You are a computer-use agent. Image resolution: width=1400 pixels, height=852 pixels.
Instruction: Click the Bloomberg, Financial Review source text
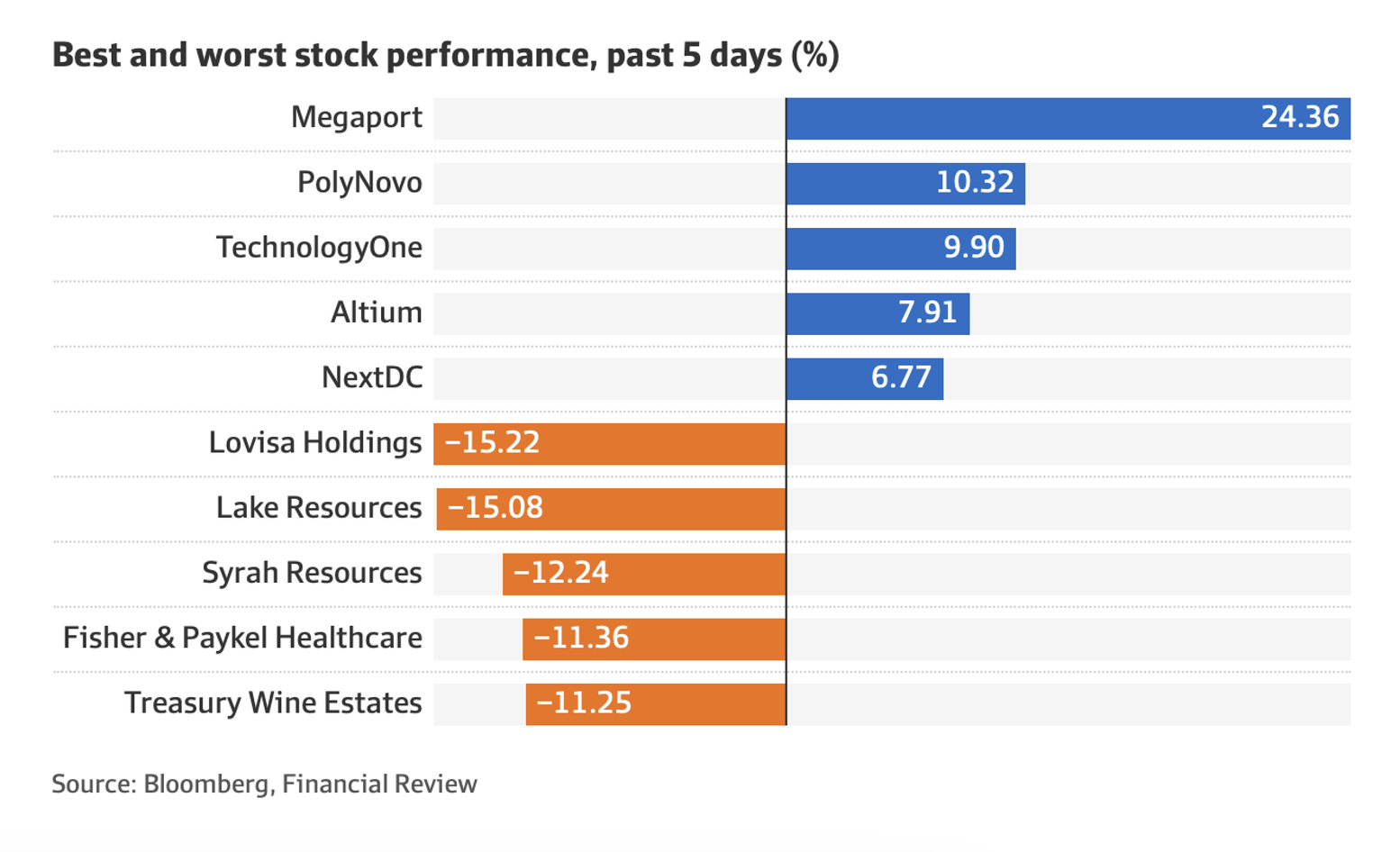[264, 784]
